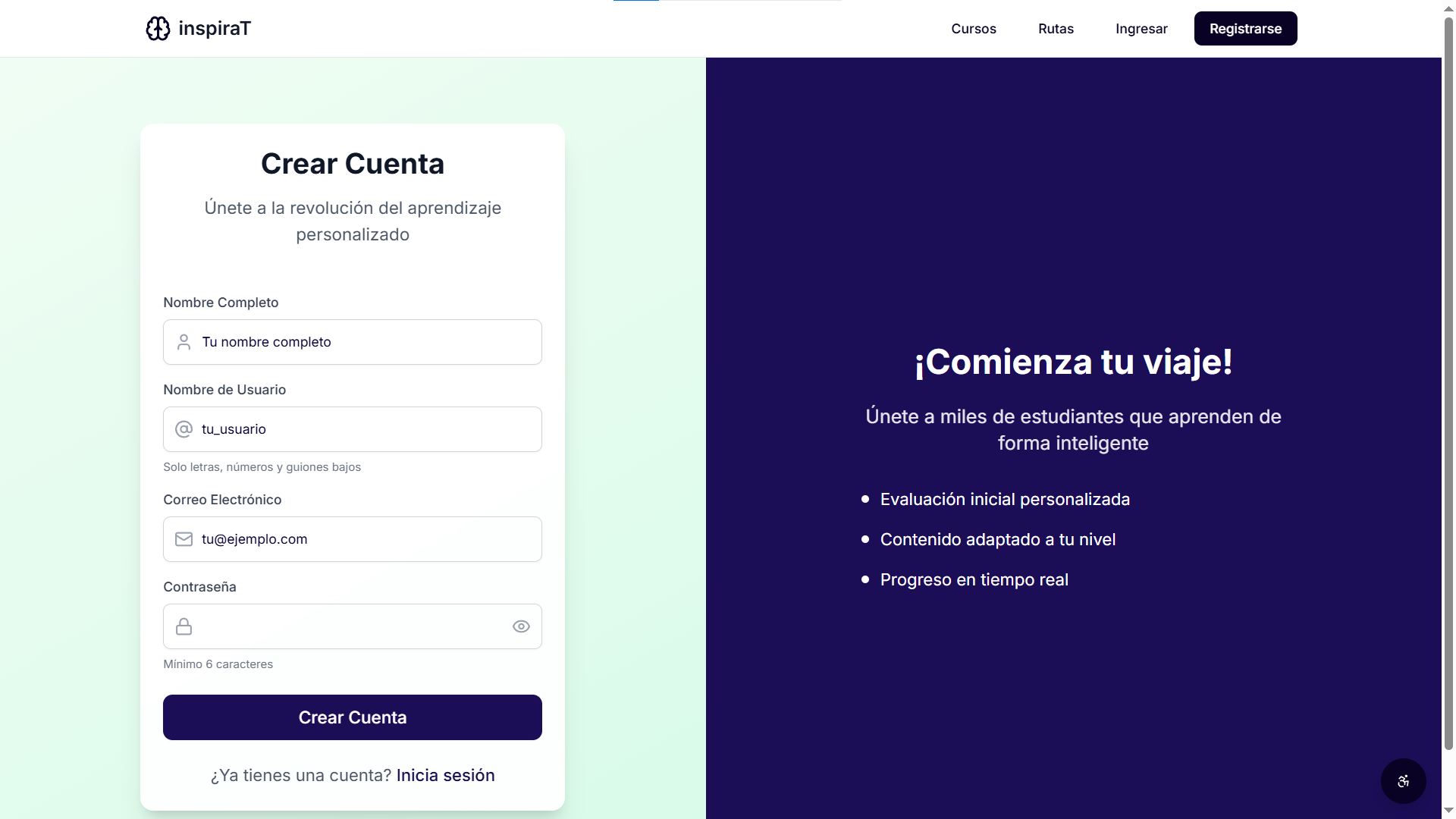Follow the Inicia sesión link

[x=445, y=775]
